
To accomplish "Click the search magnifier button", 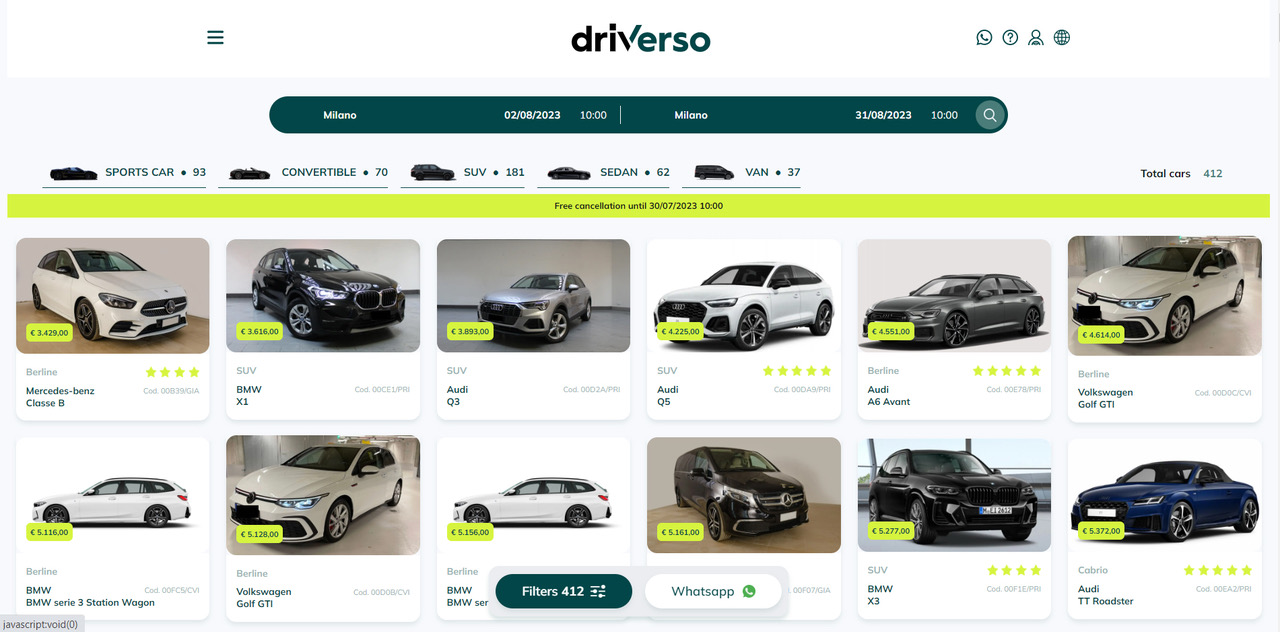I will click(990, 115).
